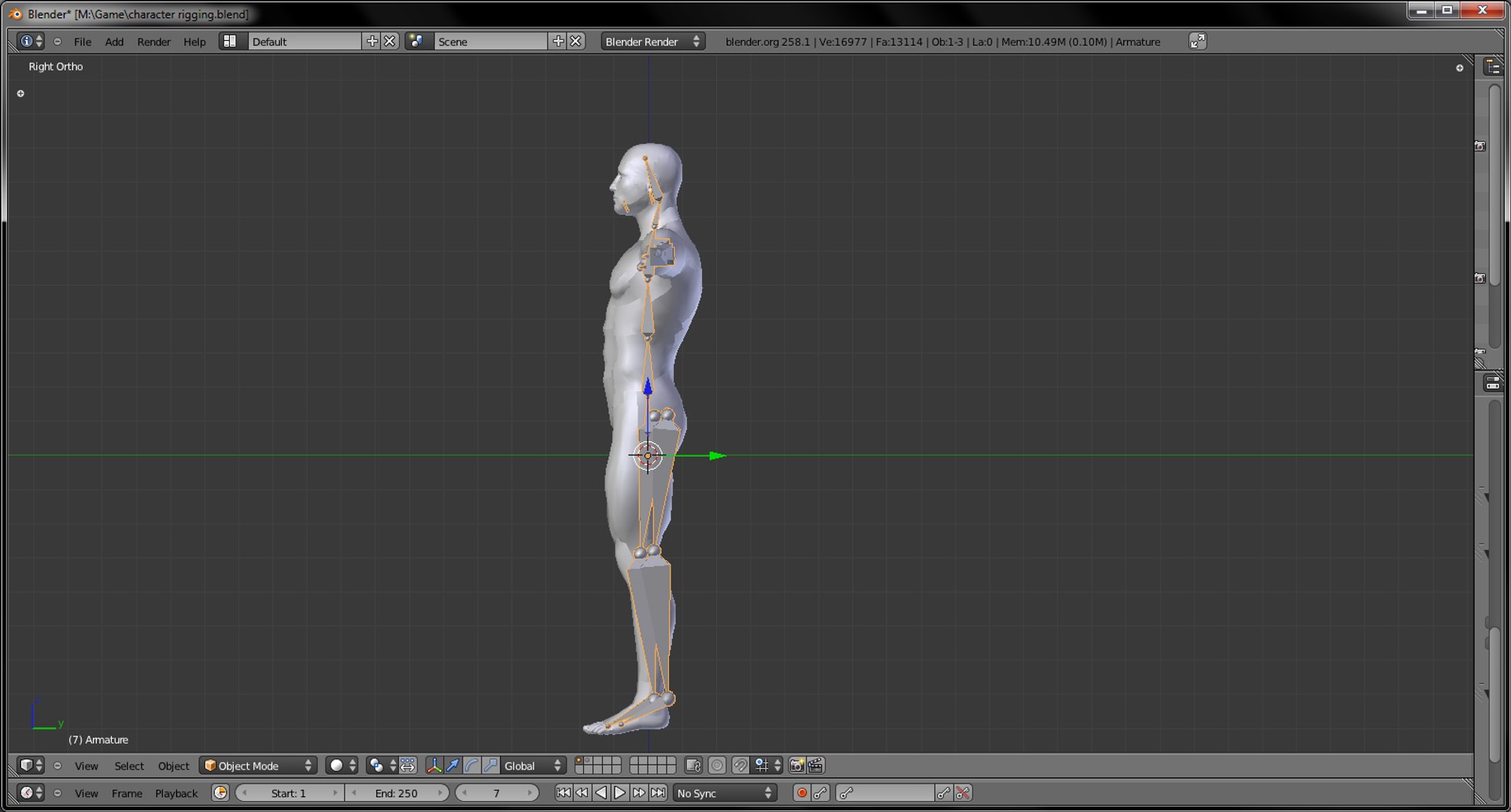Toggle lock camera and layers to scene
The image size is (1511, 812).
point(693,766)
